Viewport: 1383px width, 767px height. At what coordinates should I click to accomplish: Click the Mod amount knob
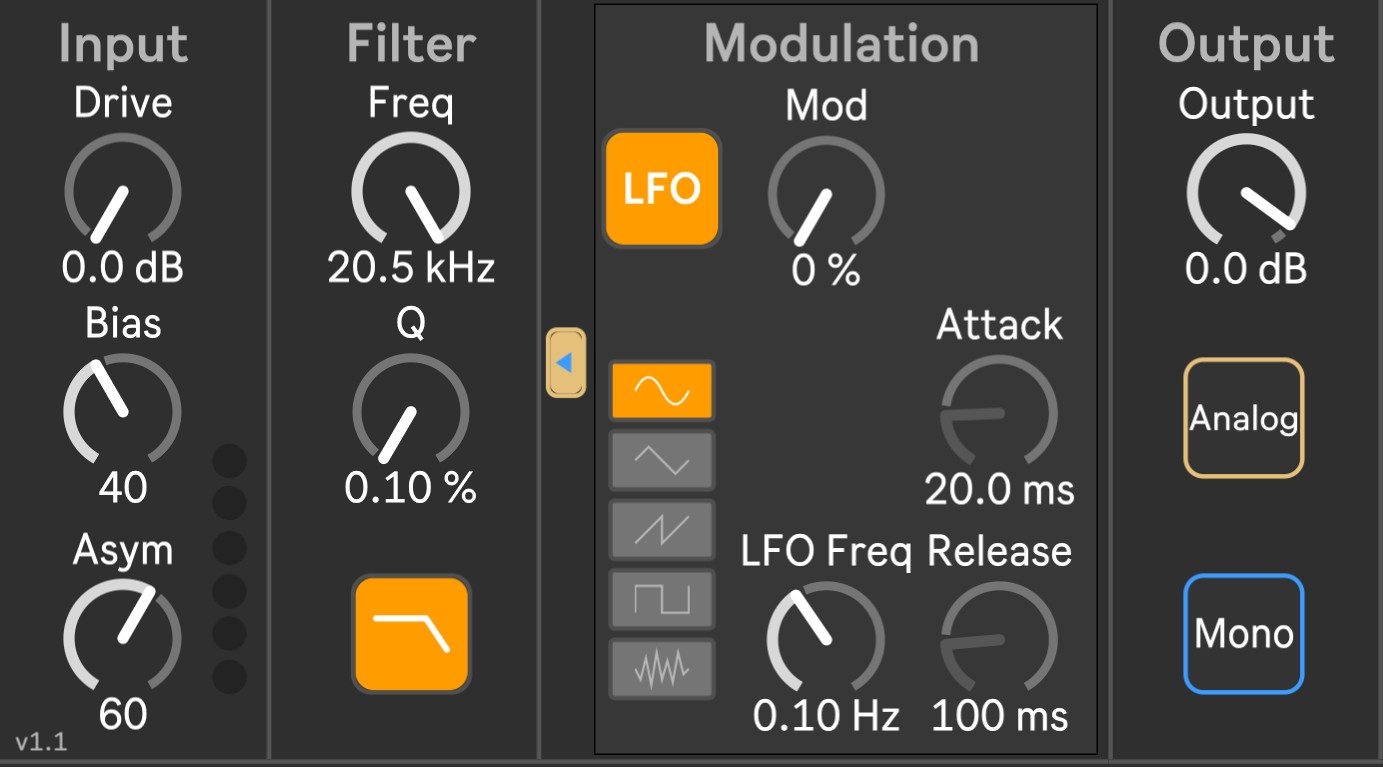[x=826, y=192]
